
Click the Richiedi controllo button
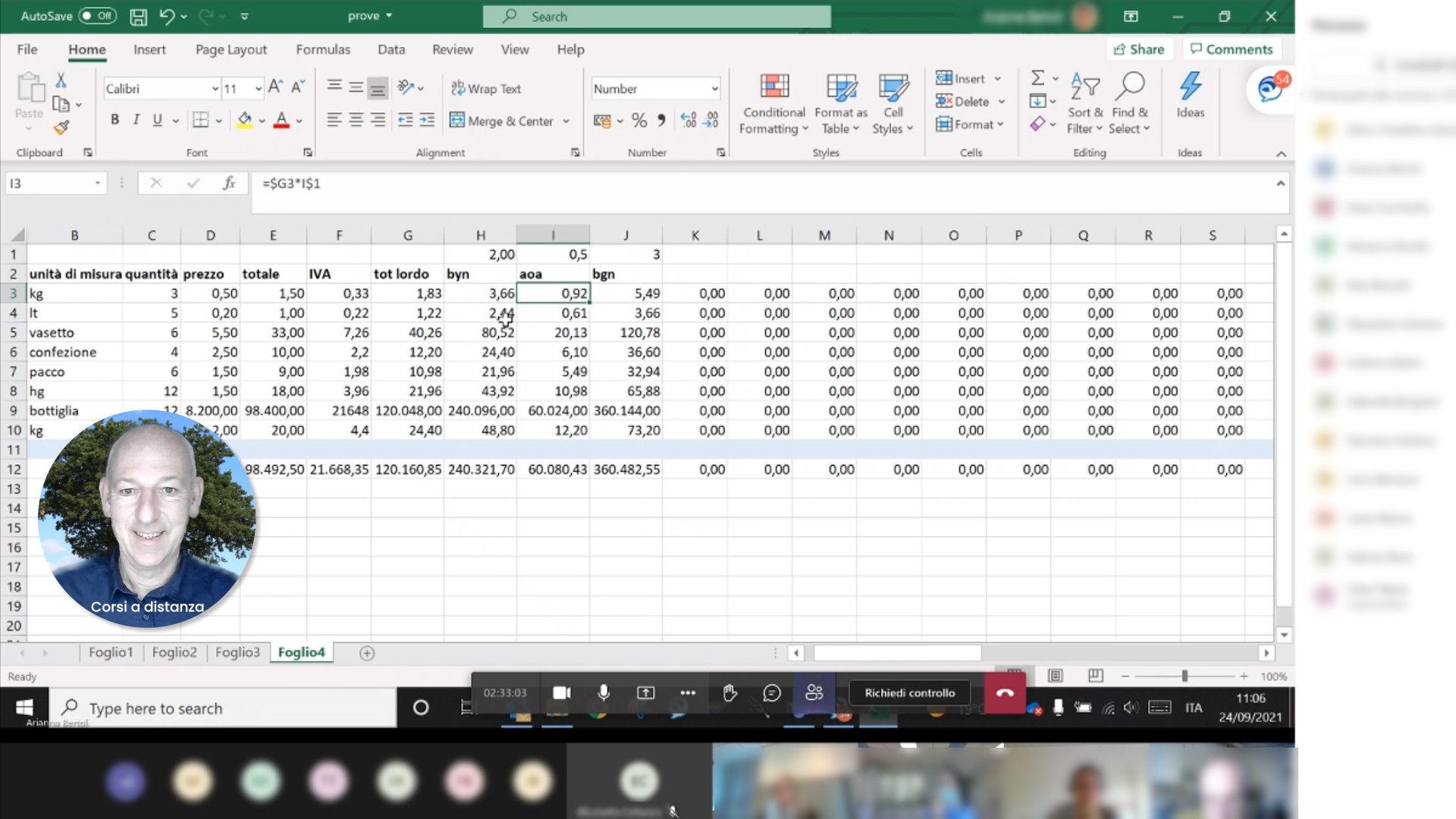(910, 692)
